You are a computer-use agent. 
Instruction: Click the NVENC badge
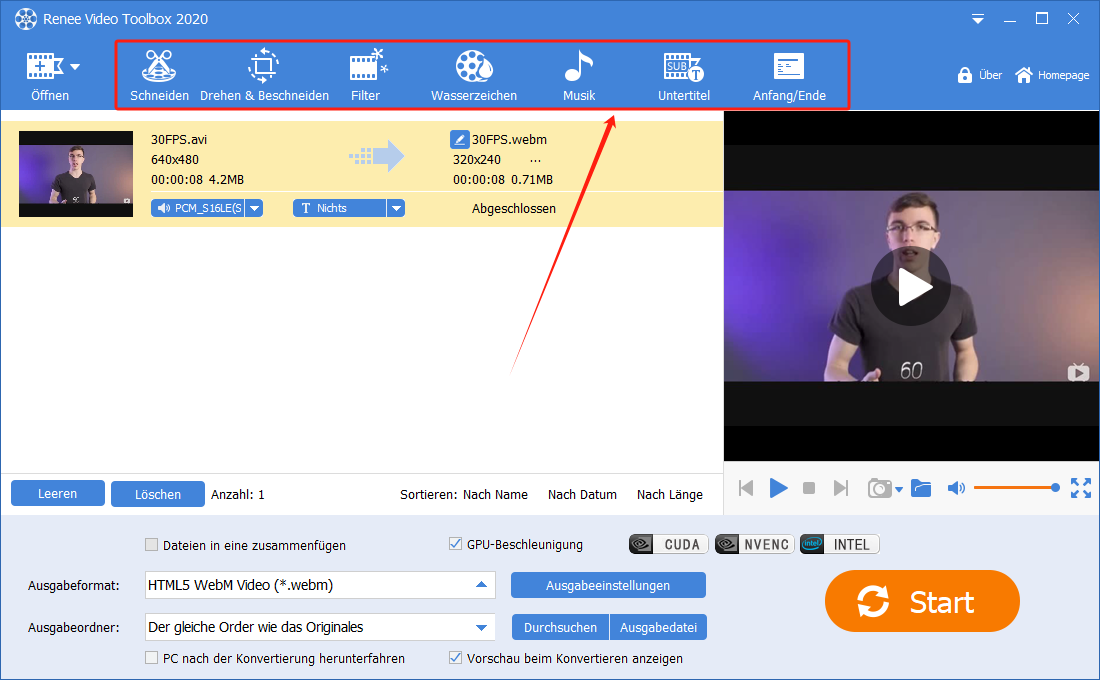pyautogui.click(x=754, y=545)
